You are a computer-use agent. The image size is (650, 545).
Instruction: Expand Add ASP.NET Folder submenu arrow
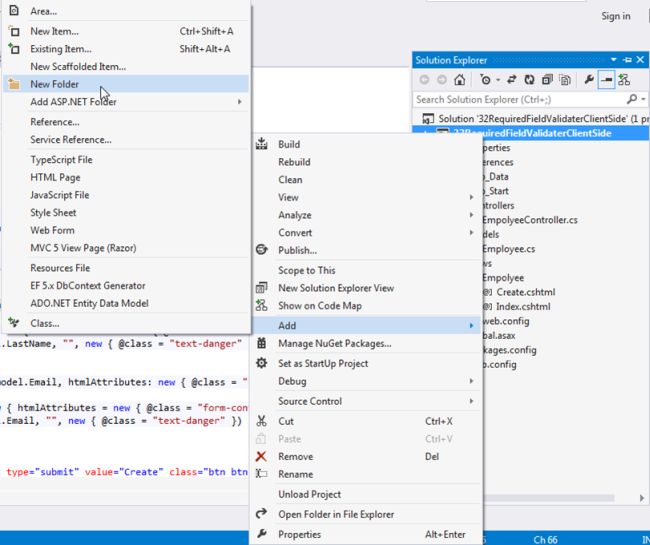pos(239,102)
